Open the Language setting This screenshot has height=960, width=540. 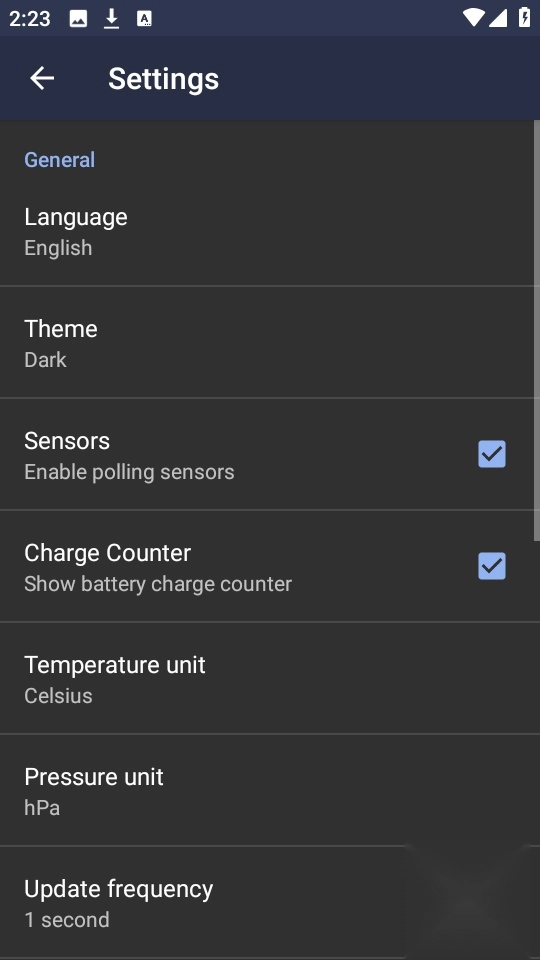267,230
